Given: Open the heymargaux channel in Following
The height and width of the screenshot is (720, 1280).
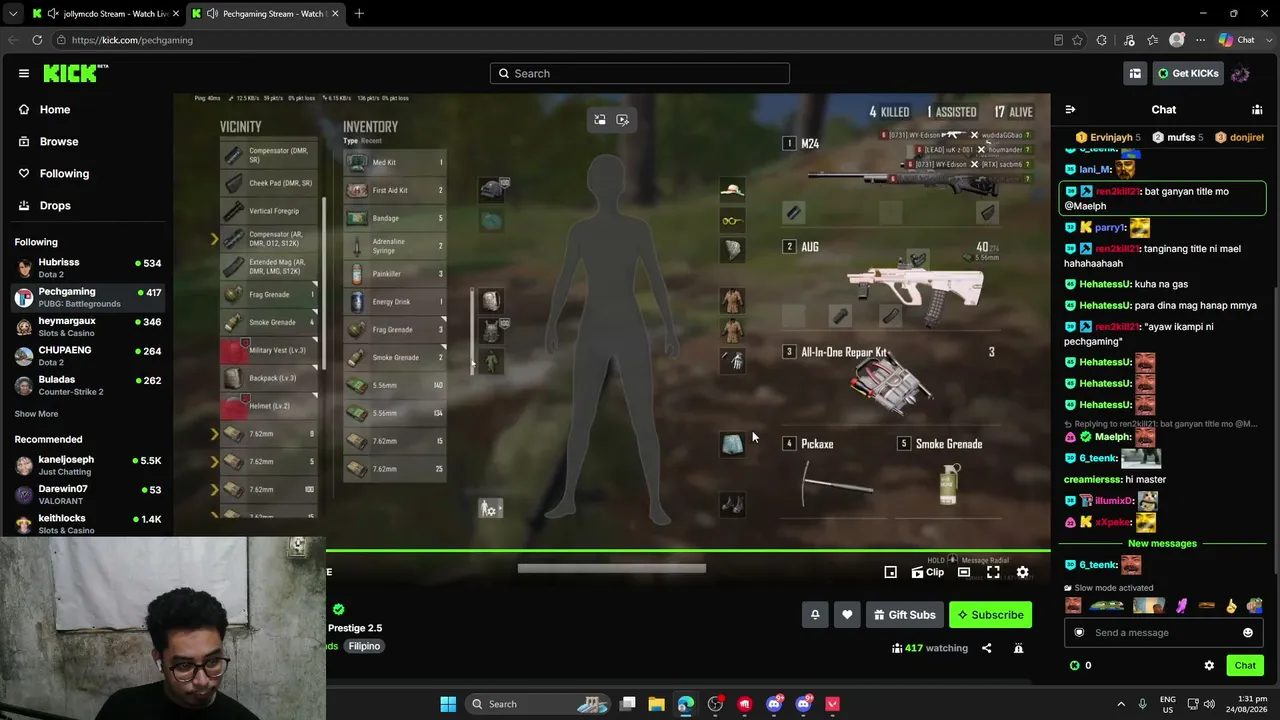Looking at the screenshot, I should (88, 327).
